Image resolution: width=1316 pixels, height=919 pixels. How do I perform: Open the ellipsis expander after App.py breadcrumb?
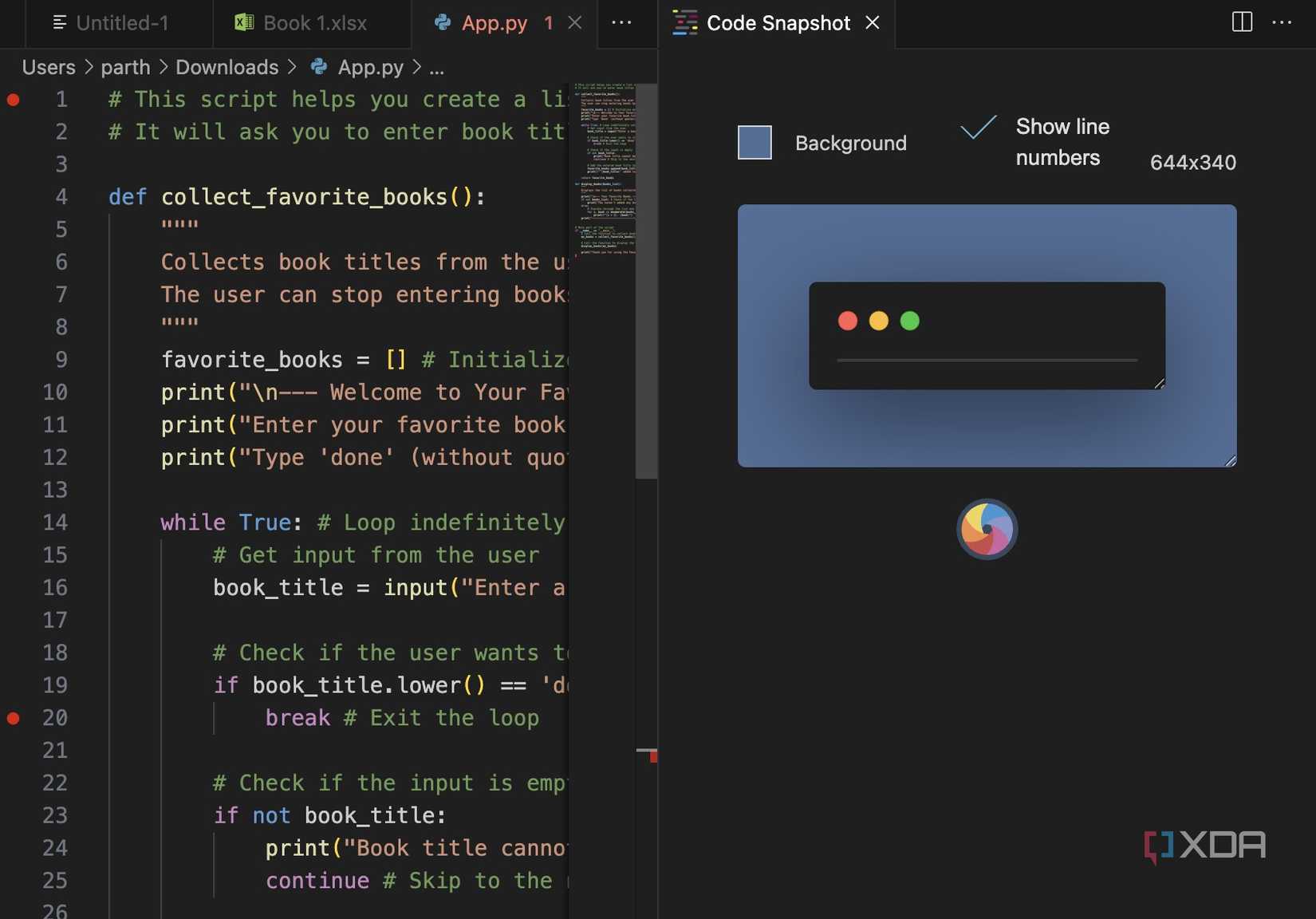(x=437, y=69)
